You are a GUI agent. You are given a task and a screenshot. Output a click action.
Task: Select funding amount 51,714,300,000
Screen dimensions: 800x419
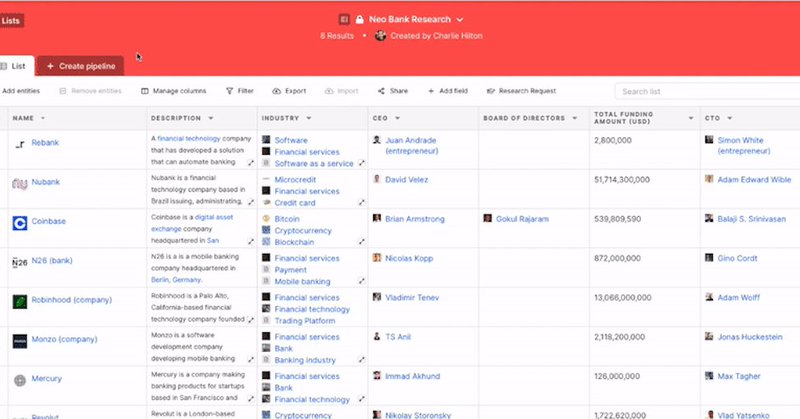click(622, 180)
